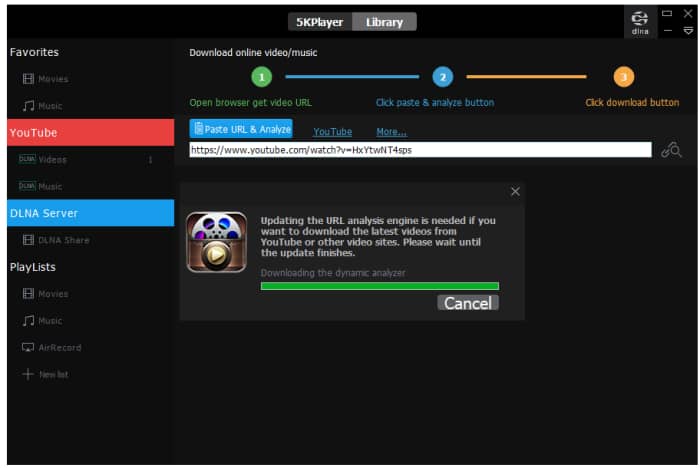The width and height of the screenshot is (700, 468).
Task: Open PlayLists heading in sidebar
Action: coord(33,267)
